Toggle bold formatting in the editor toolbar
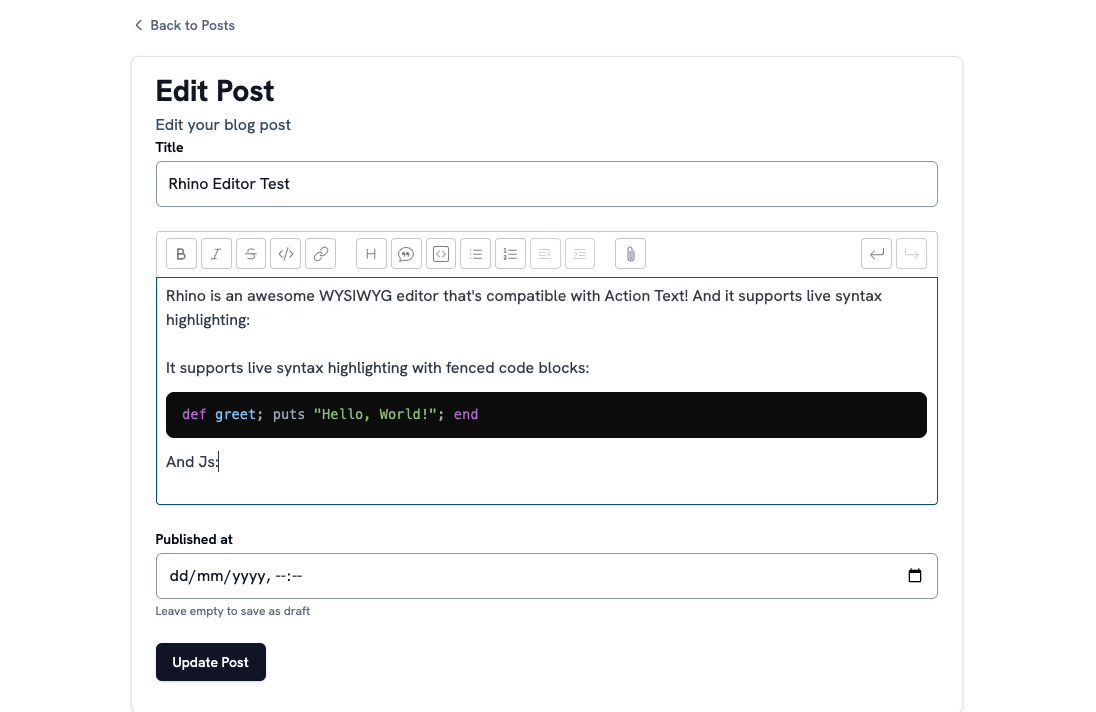Image resolution: width=1096 pixels, height=712 pixels. [x=181, y=254]
